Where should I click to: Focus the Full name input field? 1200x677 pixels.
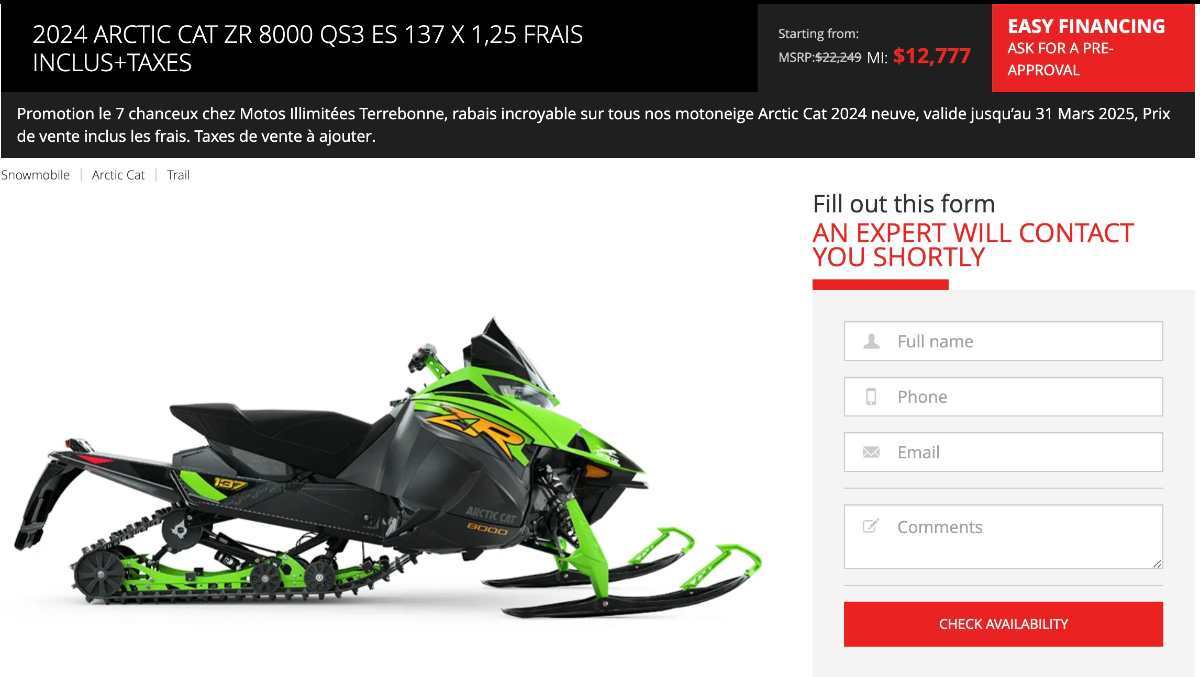pos(1003,341)
